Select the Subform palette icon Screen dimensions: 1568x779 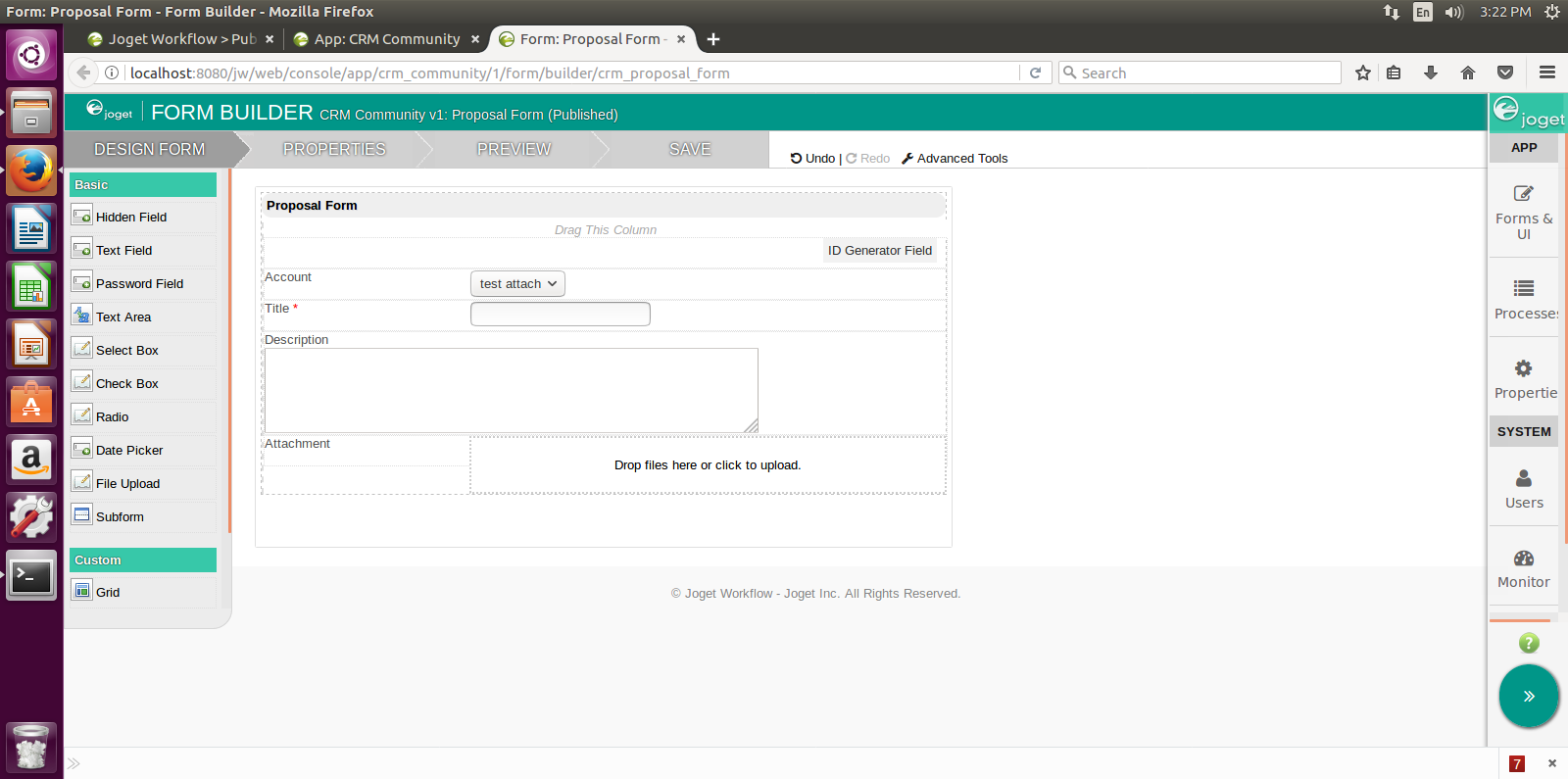tap(82, 516)
